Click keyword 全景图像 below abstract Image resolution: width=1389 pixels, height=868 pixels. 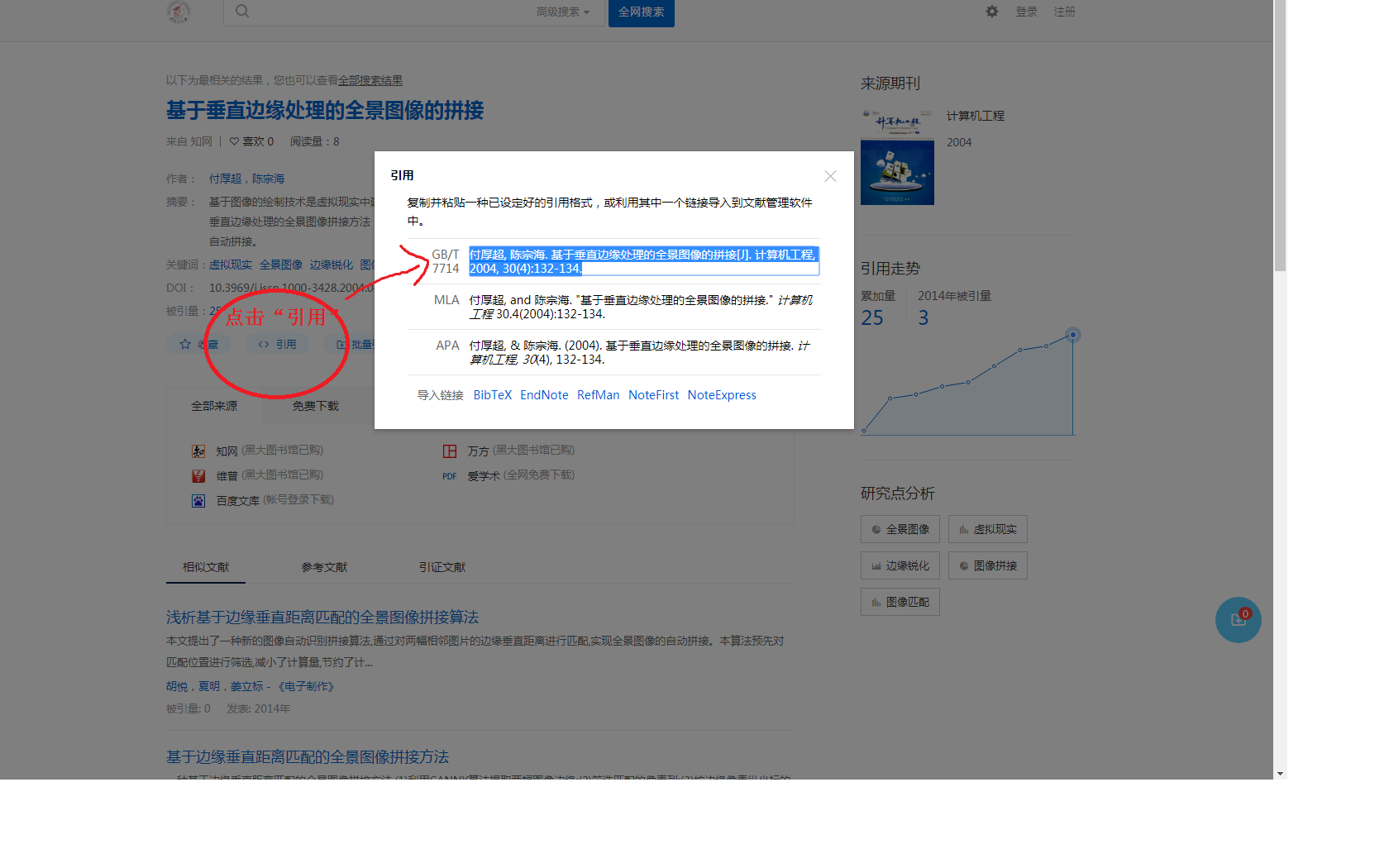click(281, 265)
